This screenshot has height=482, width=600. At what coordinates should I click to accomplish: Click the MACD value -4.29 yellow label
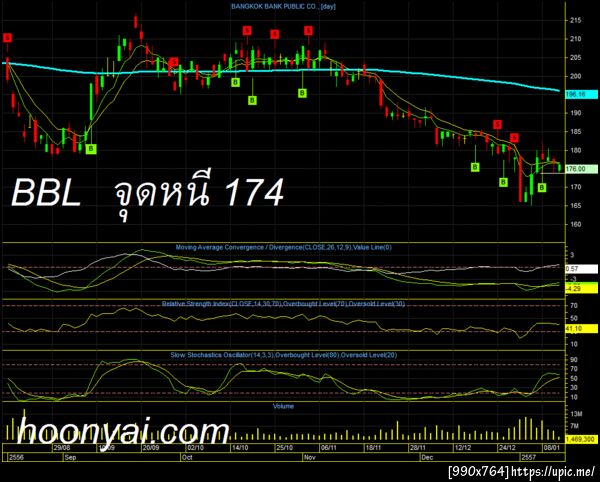tap(581, 289)
